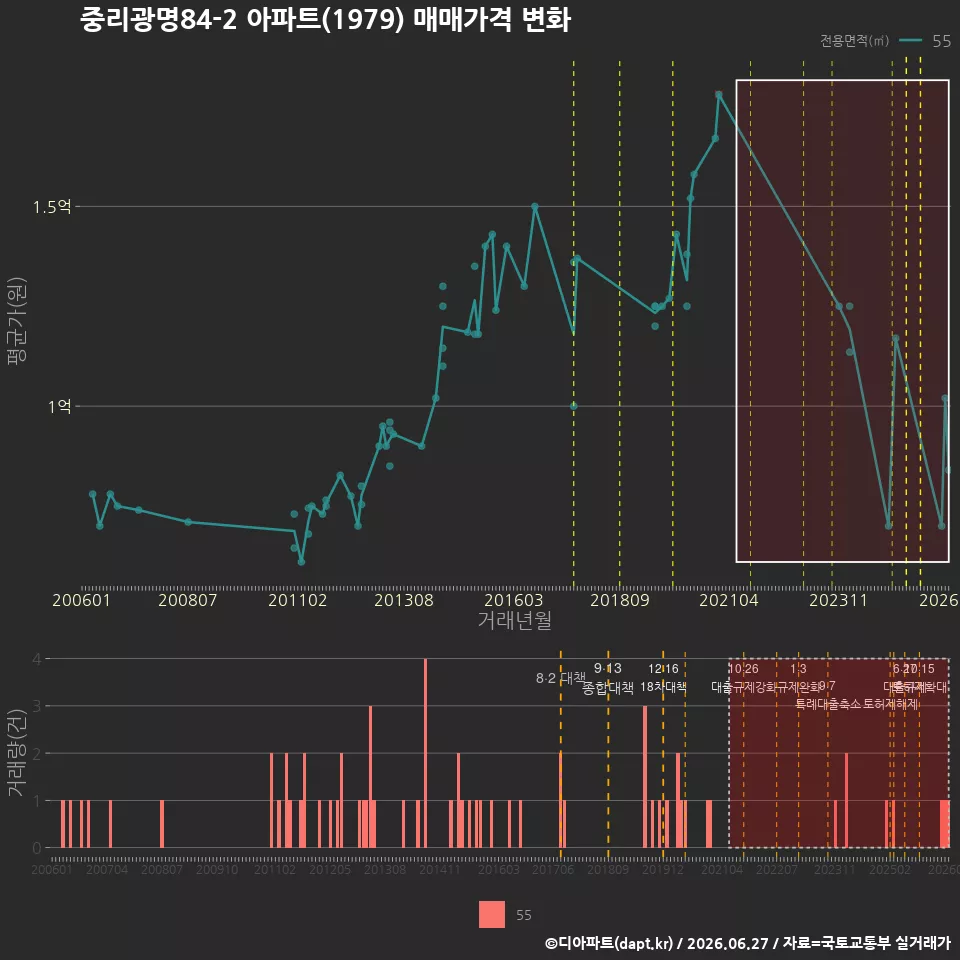This screenshot has height=960, width=960.
Task: Click the 8·2 대책 policy annotation
Action: [x=561, y=678]
